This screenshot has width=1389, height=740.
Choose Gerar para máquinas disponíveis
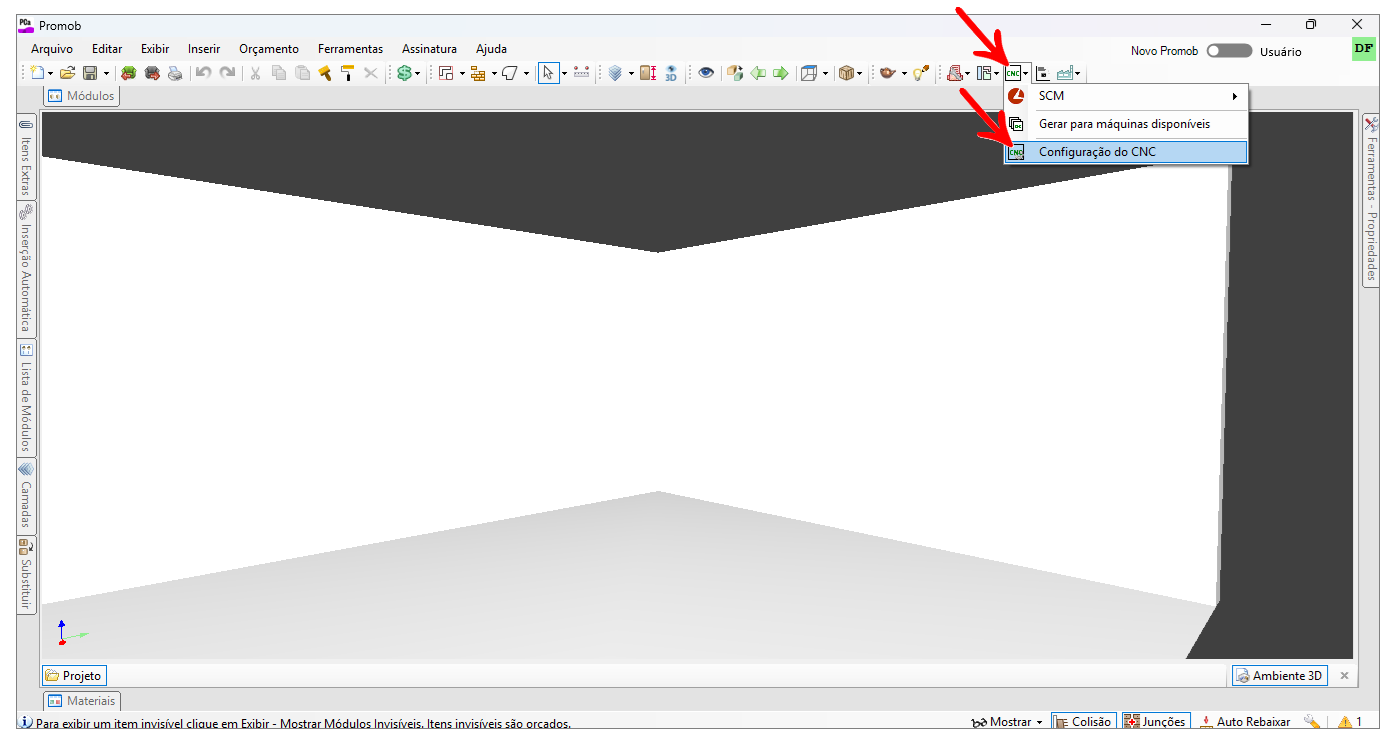click(1126, 124)
